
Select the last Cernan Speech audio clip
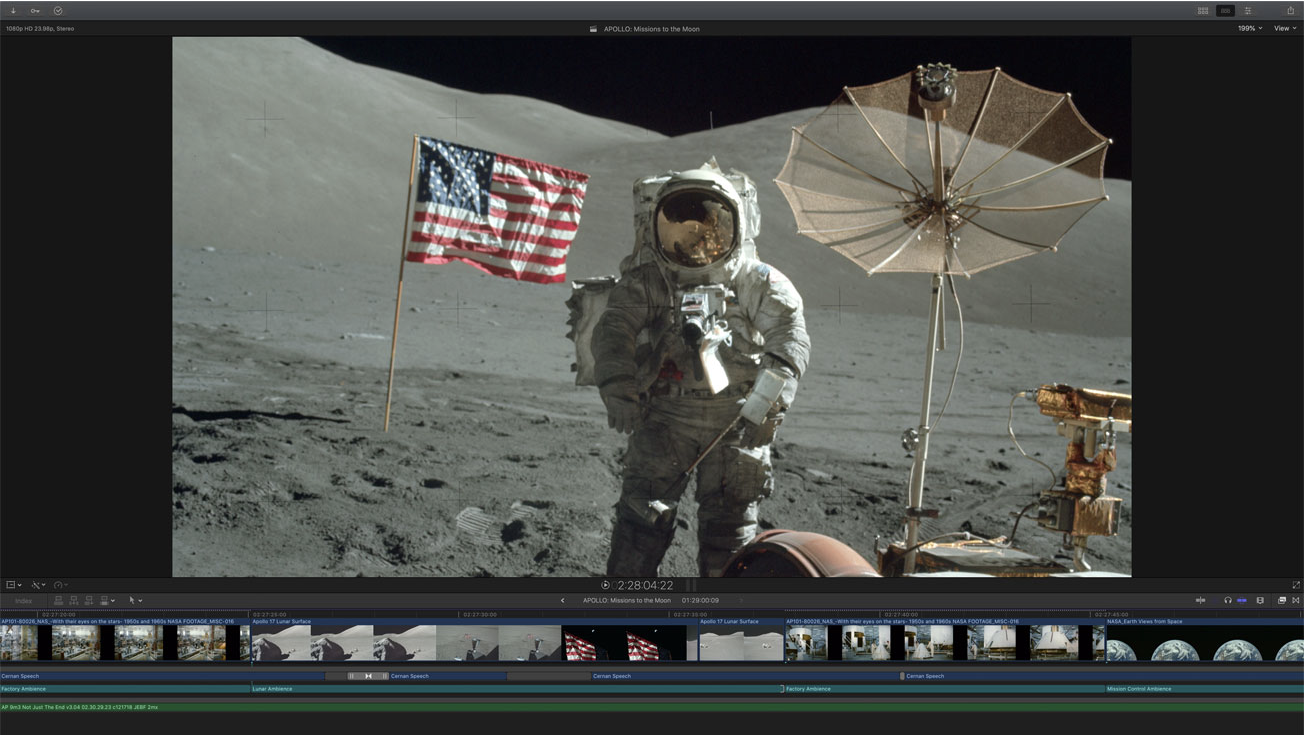pos(1103,676)
